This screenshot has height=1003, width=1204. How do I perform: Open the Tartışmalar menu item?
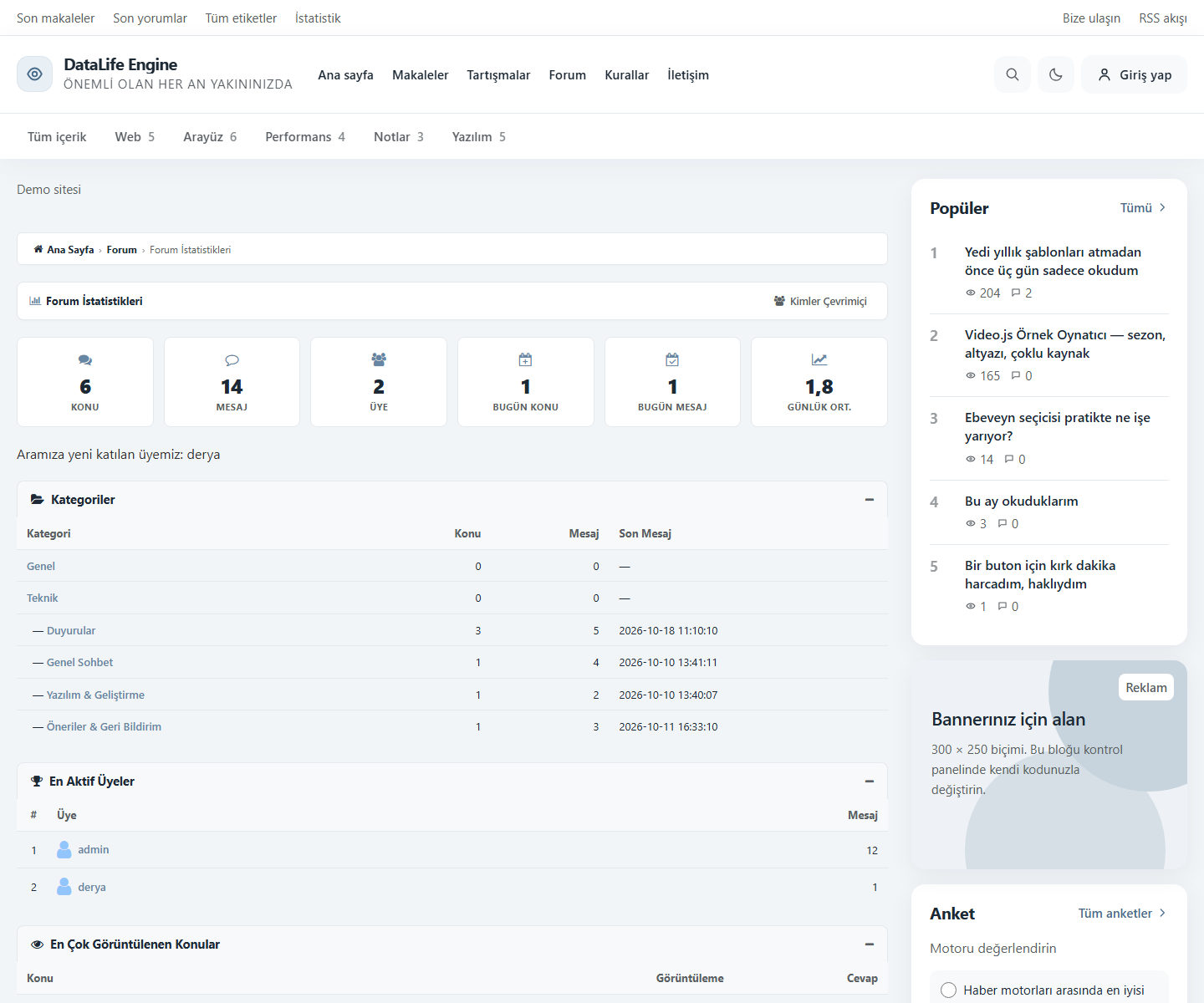[498, 74]
